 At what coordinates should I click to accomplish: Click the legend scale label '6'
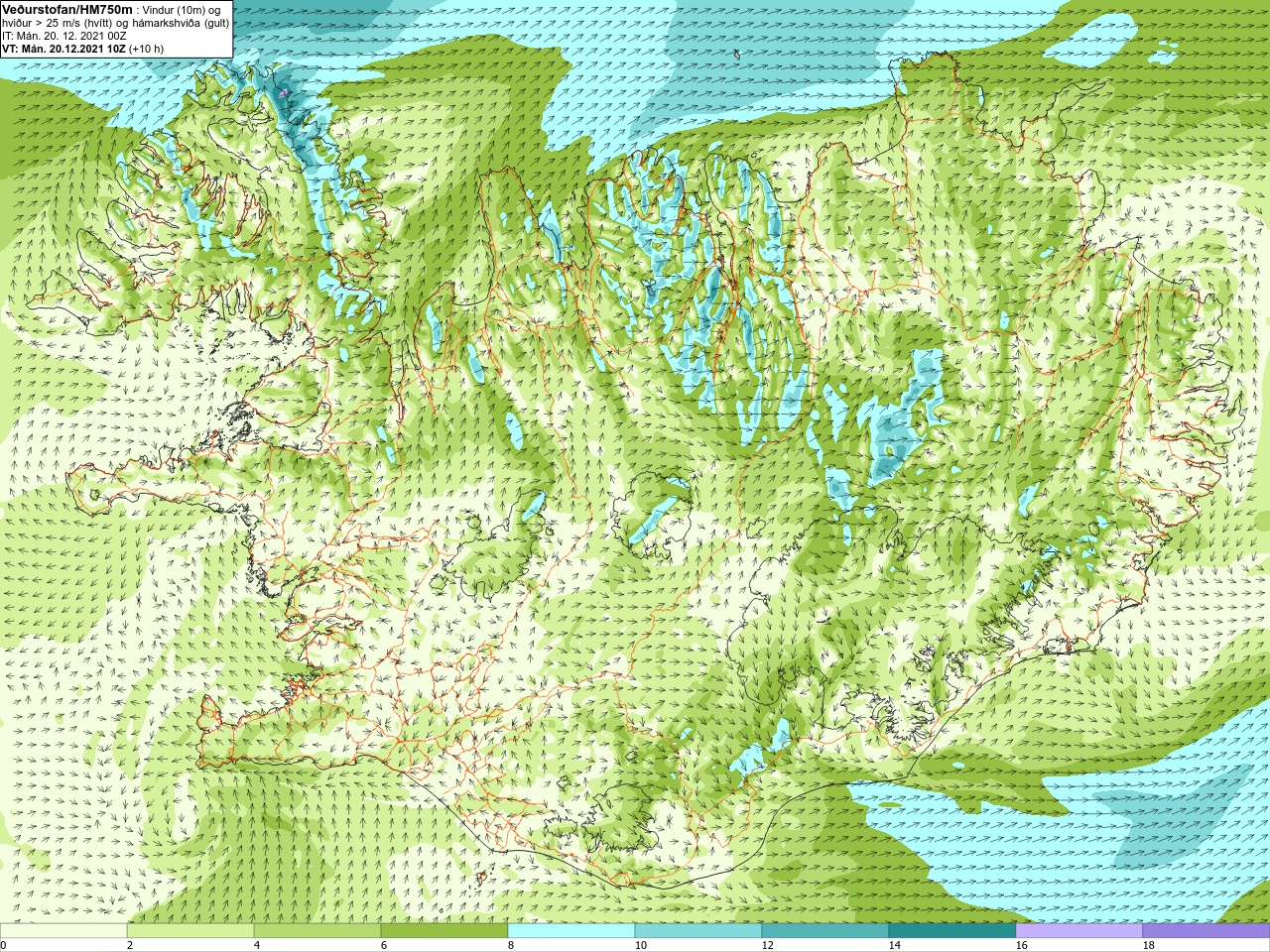(x=384, y=945)
